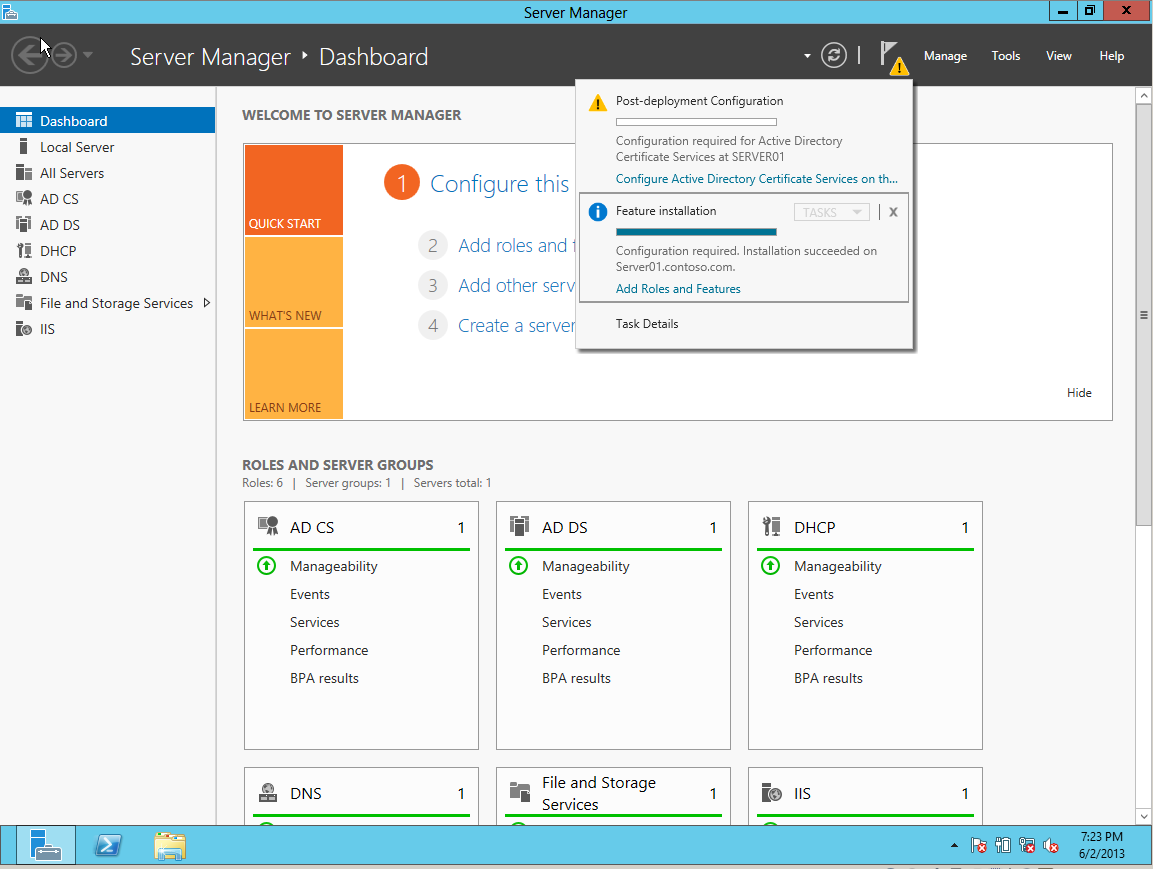Launch Windows PowerShell from the taskbar
This screenshot has height=869, width=1153.
pyautogui.click(x=108, y=845)
